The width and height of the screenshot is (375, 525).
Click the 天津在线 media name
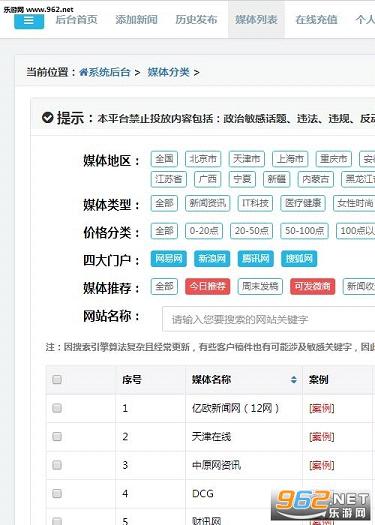tap(211, 437)
